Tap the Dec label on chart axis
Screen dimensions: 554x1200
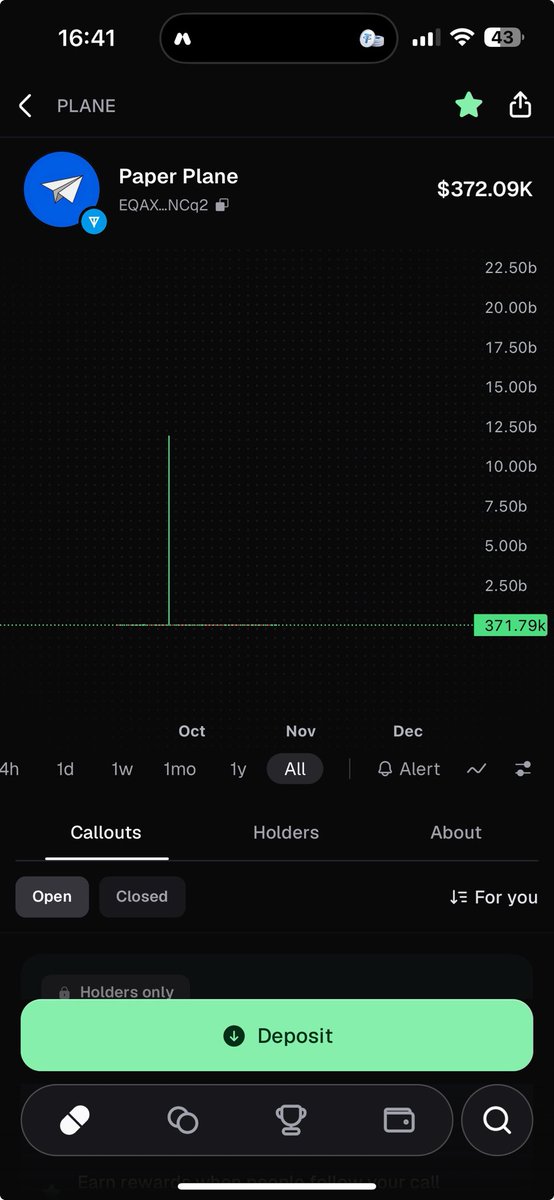pyautogui.click(x=408, y=731)
